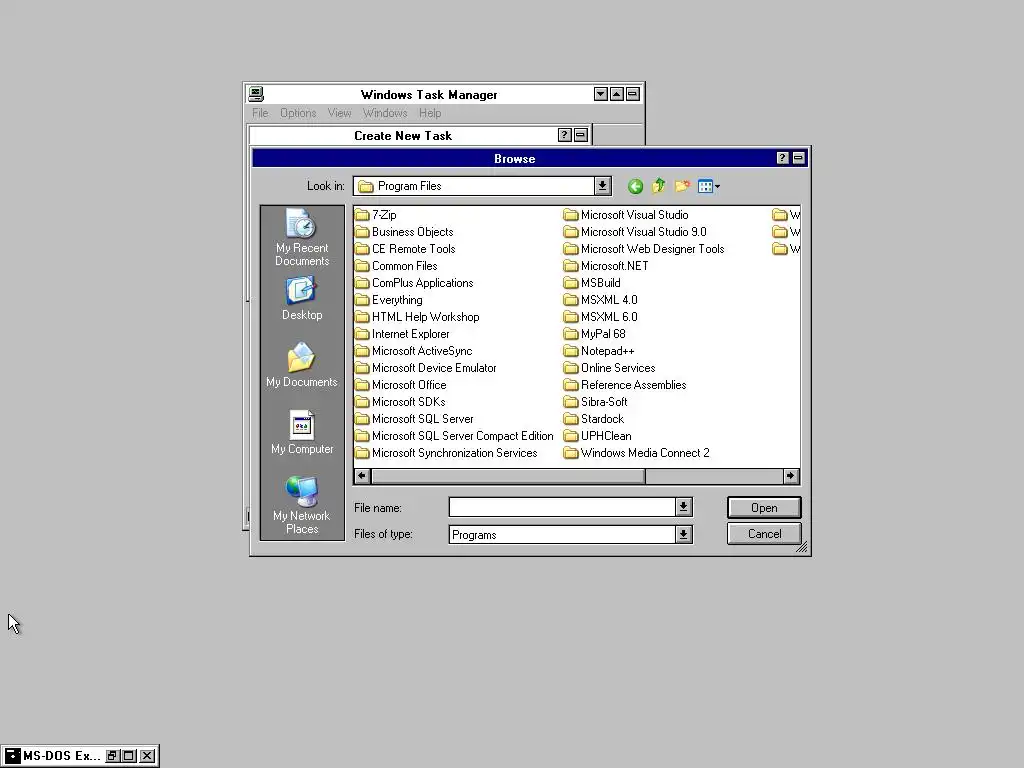This screenshot has width=1024, height=768.
Task: Click the green Back arrow icon
Action: 635,187
